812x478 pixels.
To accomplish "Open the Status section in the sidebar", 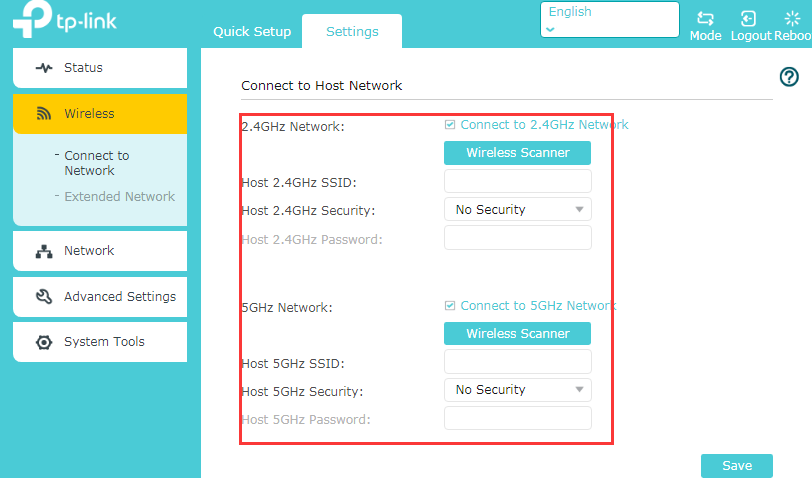I will click(x=83, y=68).
